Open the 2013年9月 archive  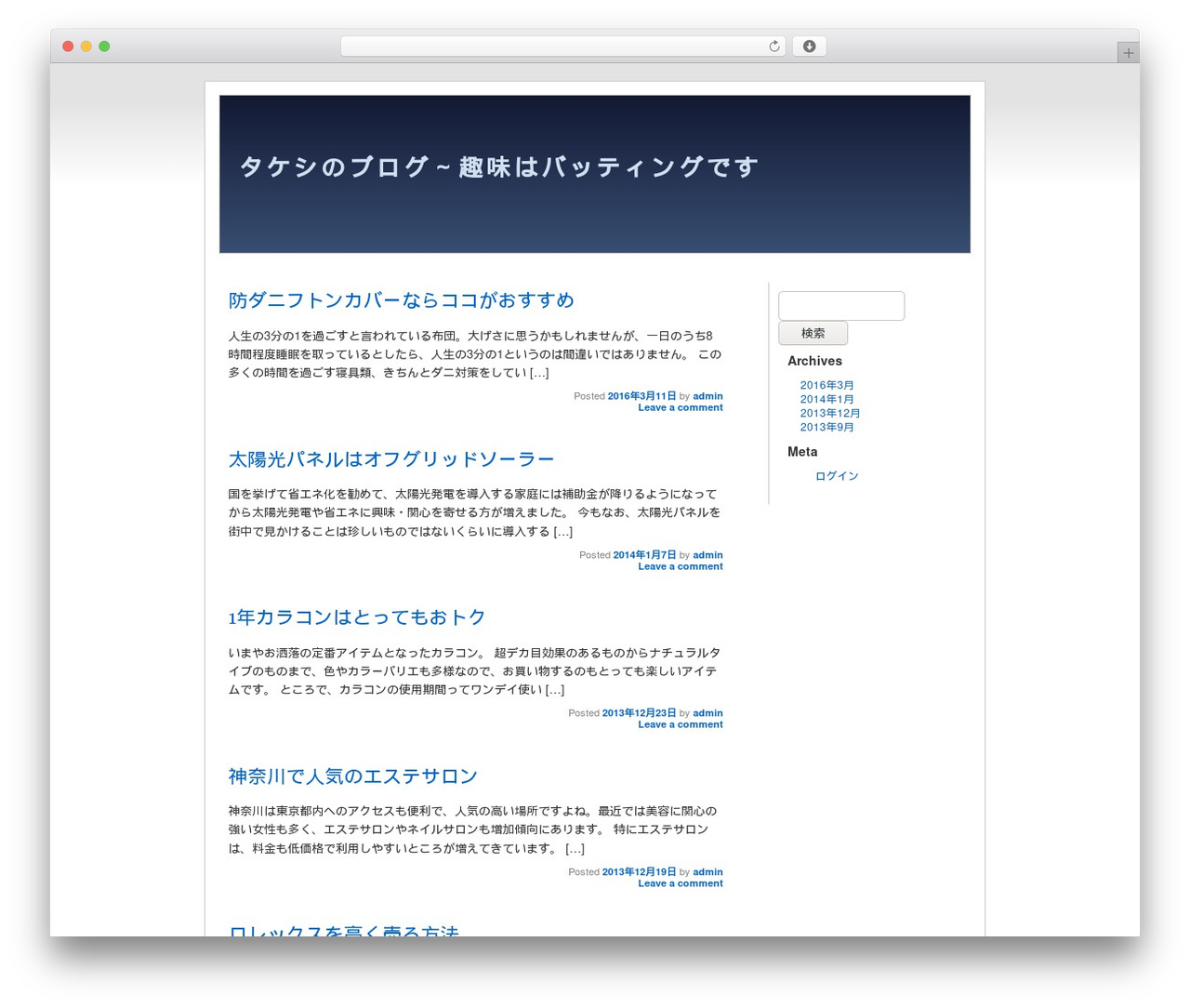826,427
